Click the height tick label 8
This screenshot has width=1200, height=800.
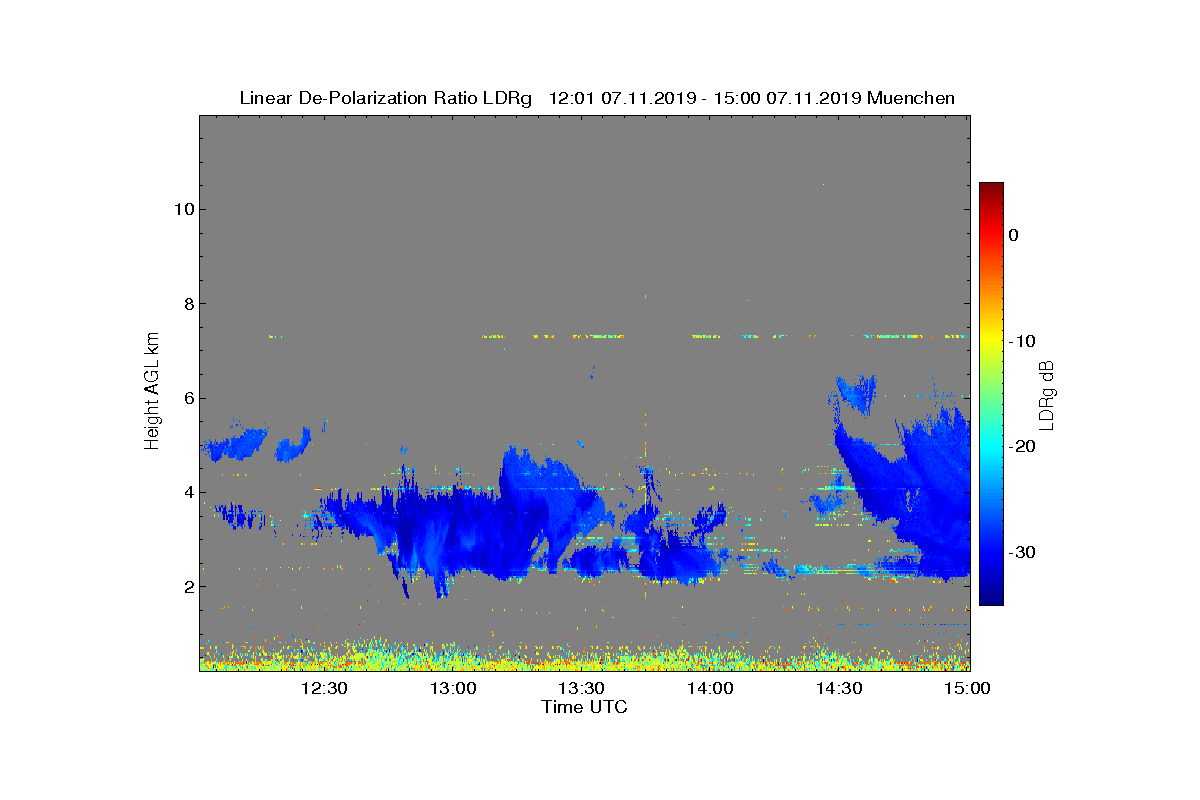(187, 304)
